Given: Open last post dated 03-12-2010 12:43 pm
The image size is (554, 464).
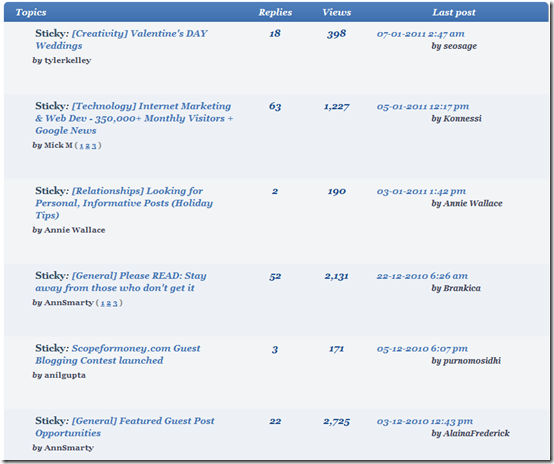Looking at the screenshot, I should coord(425,421).
